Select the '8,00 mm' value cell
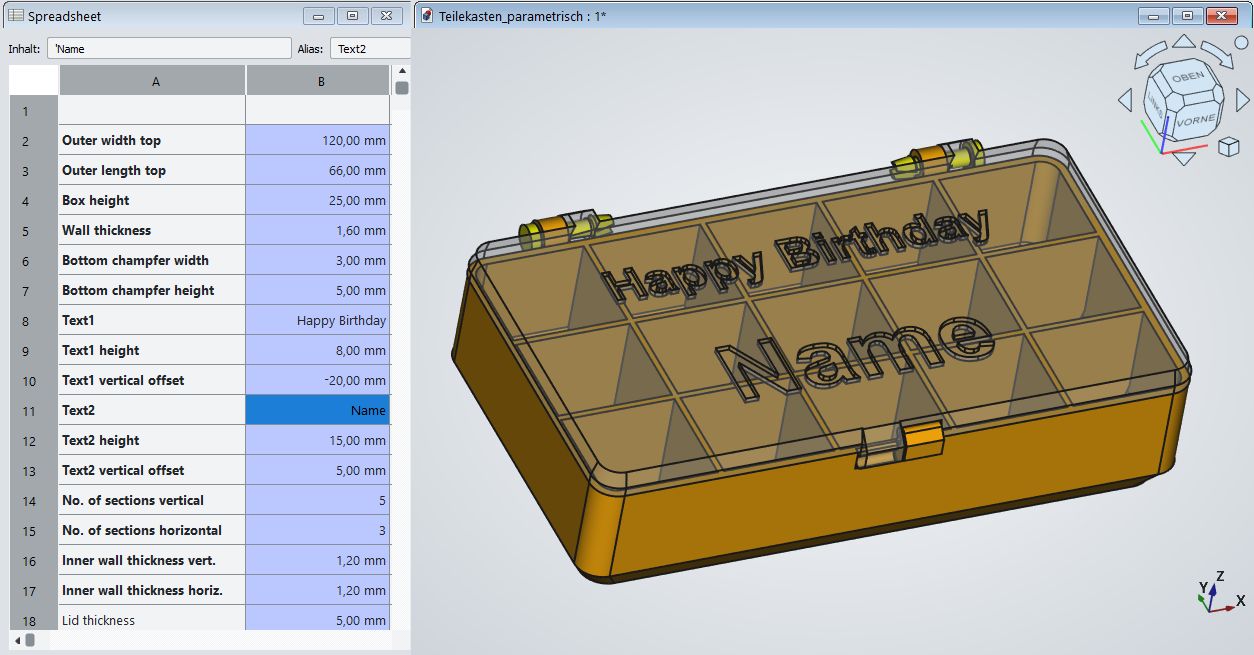Screen dimensions: 1254x655 318,350
